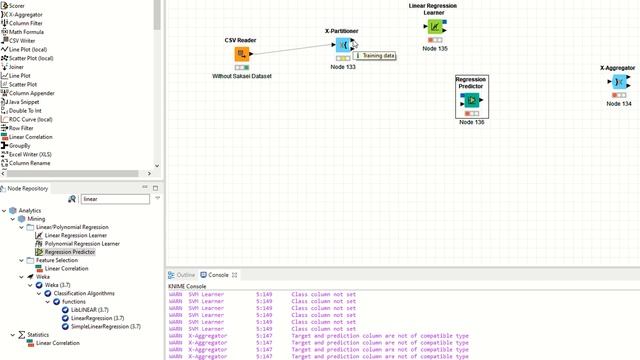Activate the Node Repository tab
Image resolution: width=640 pixels, height=360 pixels.
(x=24, y=188)
